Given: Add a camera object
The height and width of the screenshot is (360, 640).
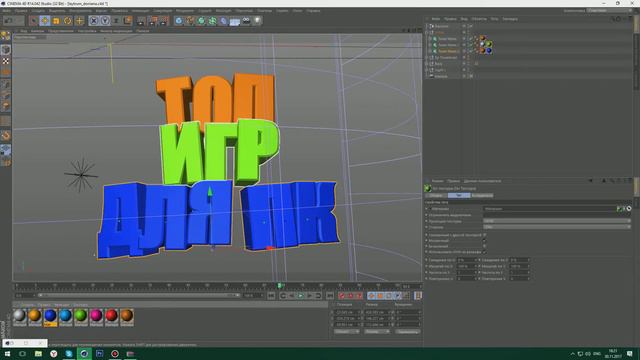Looking at the screenshot, I should 246,20.
